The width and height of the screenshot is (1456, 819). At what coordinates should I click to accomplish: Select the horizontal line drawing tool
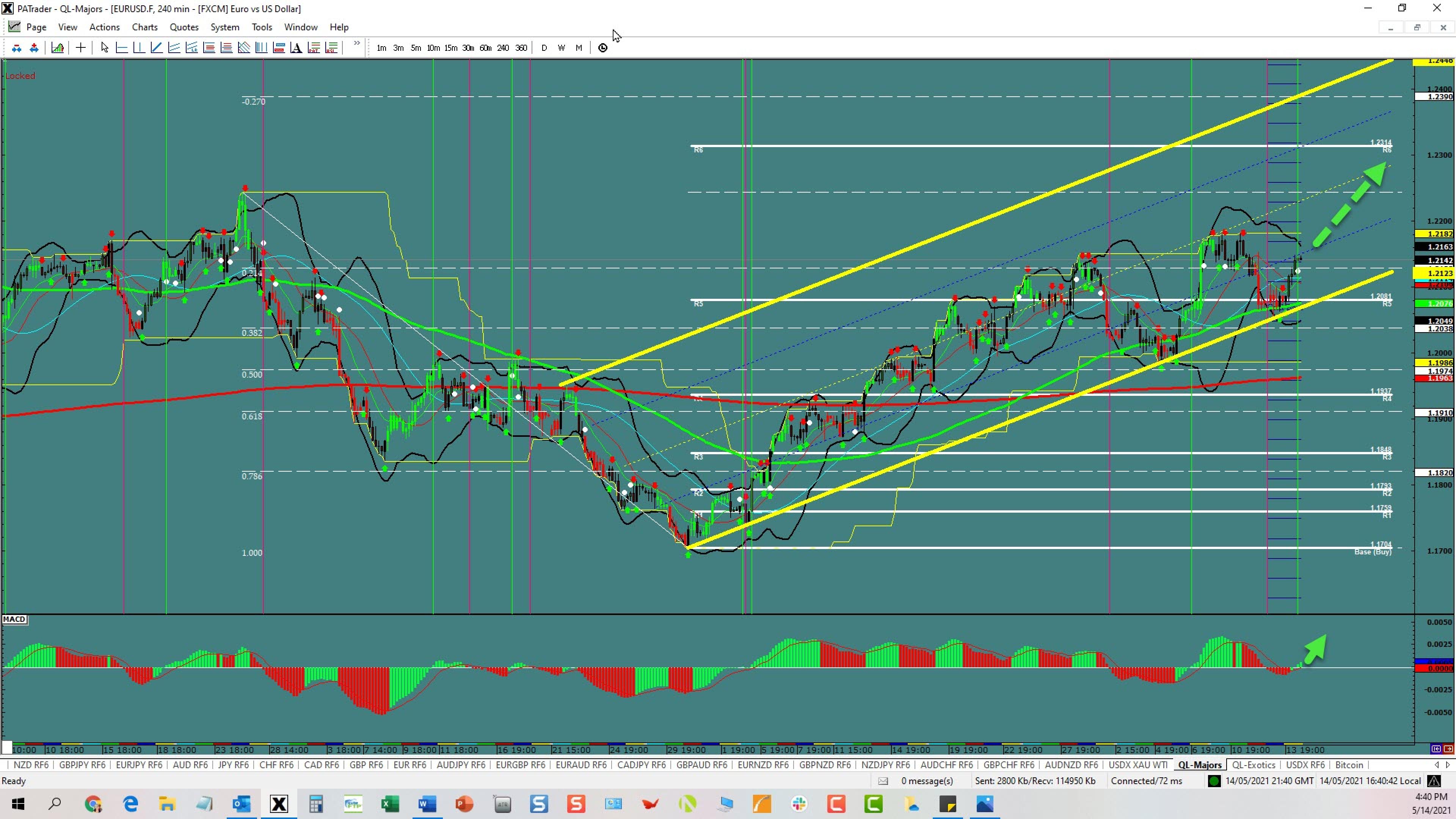pos(121,48)
